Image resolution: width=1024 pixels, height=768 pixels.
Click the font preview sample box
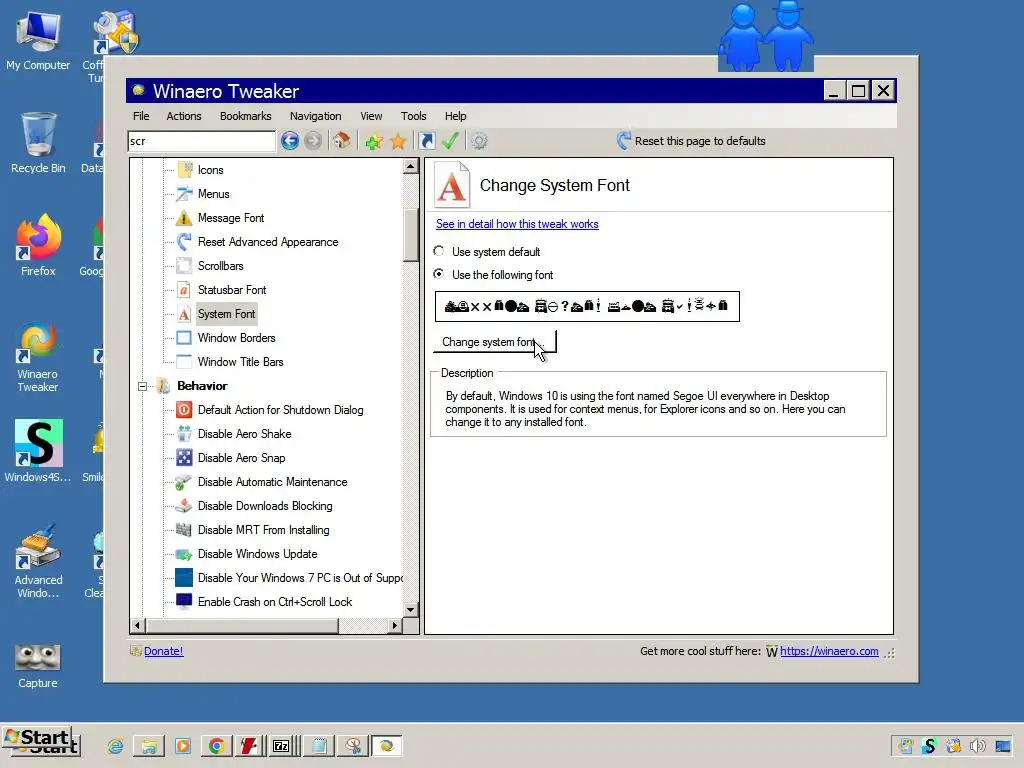[587, 306]
